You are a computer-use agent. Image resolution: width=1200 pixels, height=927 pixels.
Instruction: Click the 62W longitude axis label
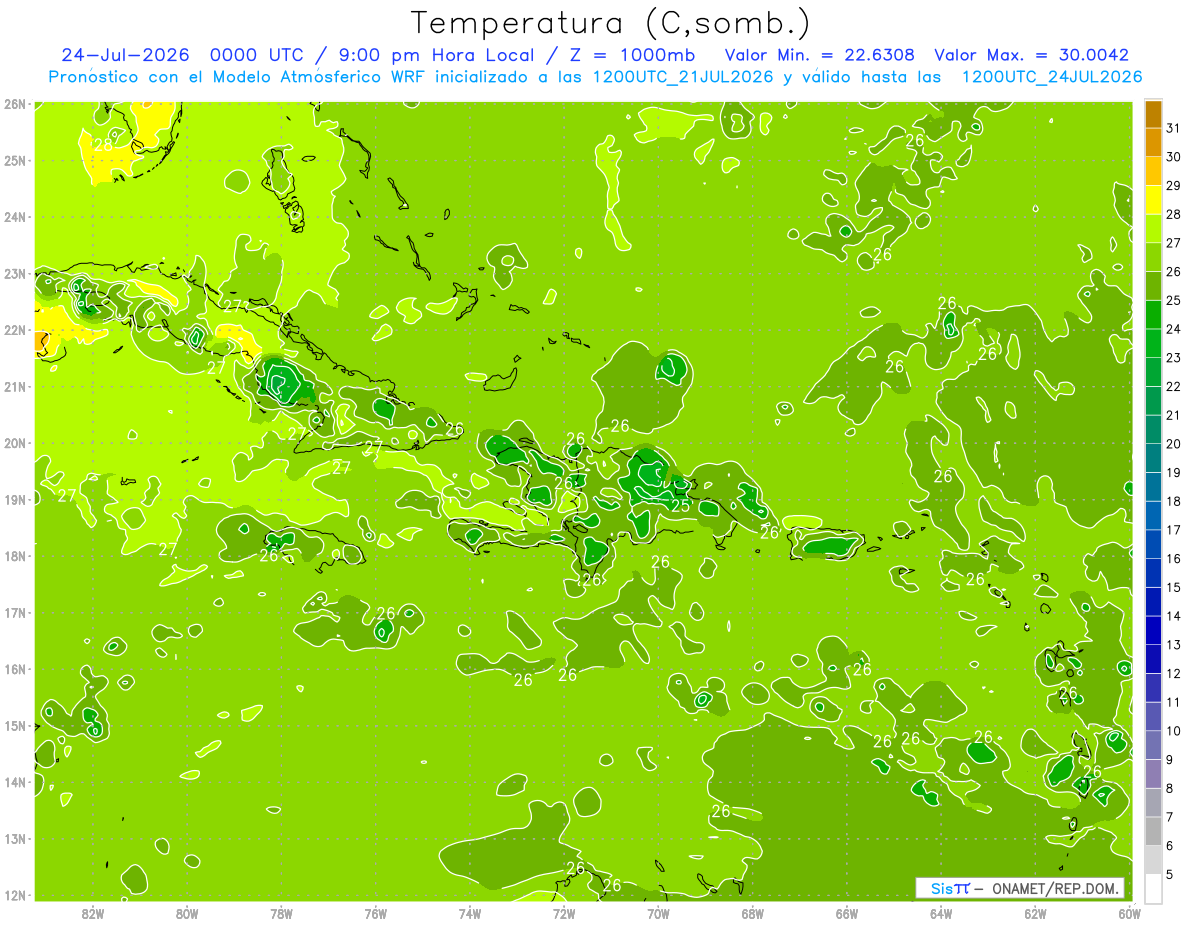click(x=1035, y=913)
